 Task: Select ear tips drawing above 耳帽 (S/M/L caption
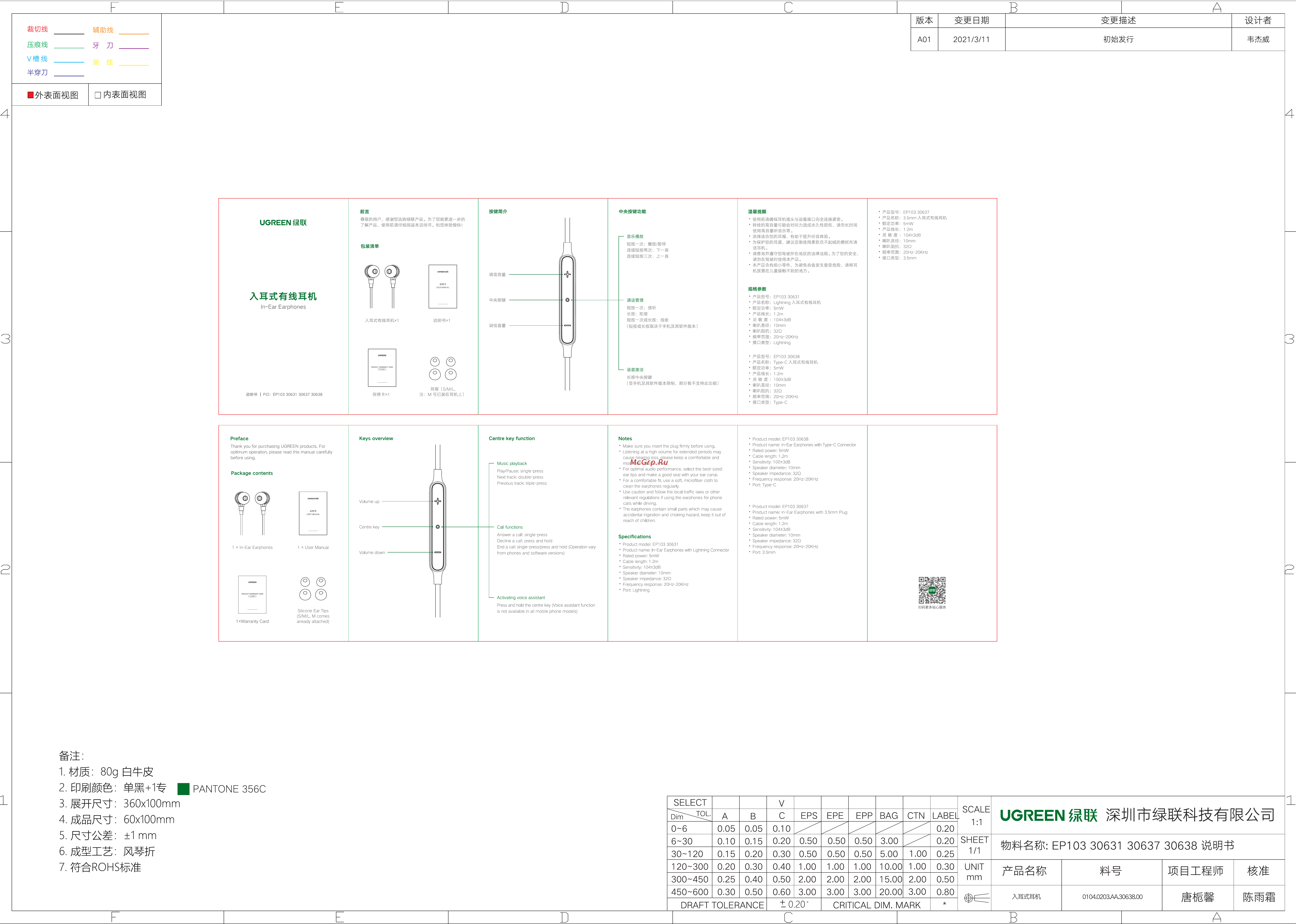tap(443, 368)
